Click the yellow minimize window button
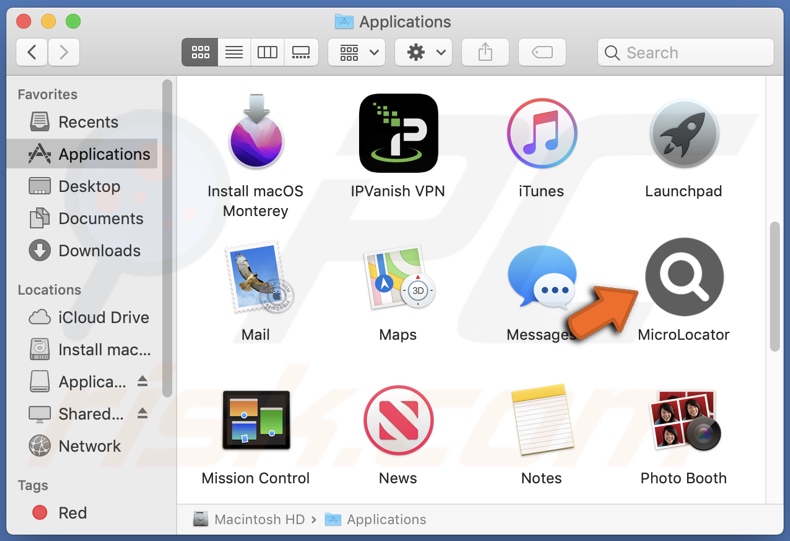This screenshot has height=541, width=790. 48,21
